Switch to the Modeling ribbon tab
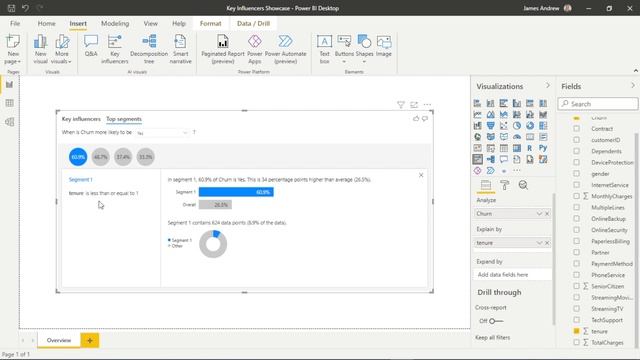Image resolution: width=640 pixels, height=360 pixels. tap(115, 24)
